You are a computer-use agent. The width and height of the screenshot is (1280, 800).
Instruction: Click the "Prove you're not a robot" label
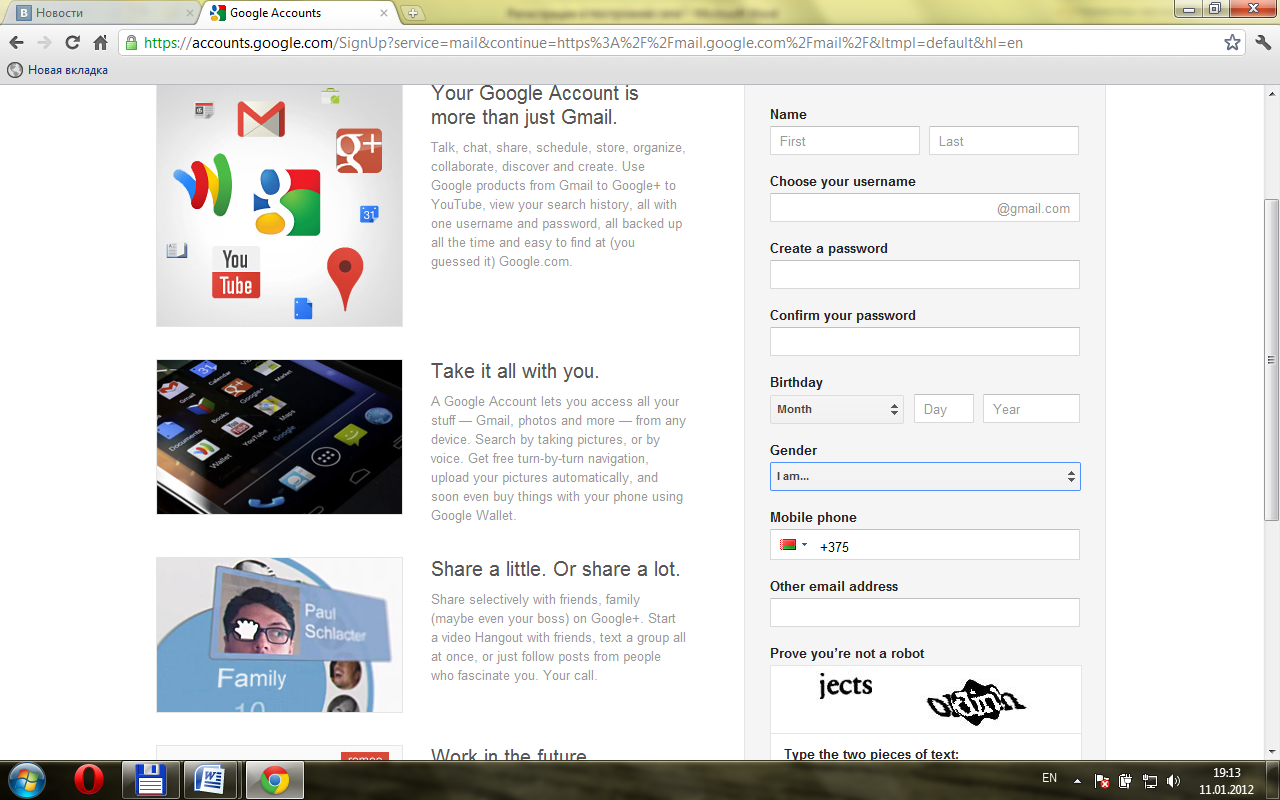pos(847,653)
